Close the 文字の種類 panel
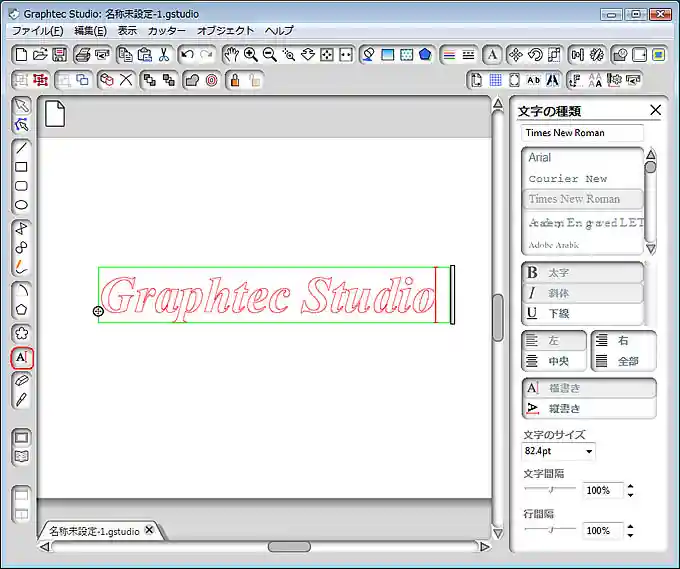The image size is (680, 569). point(656,110)
